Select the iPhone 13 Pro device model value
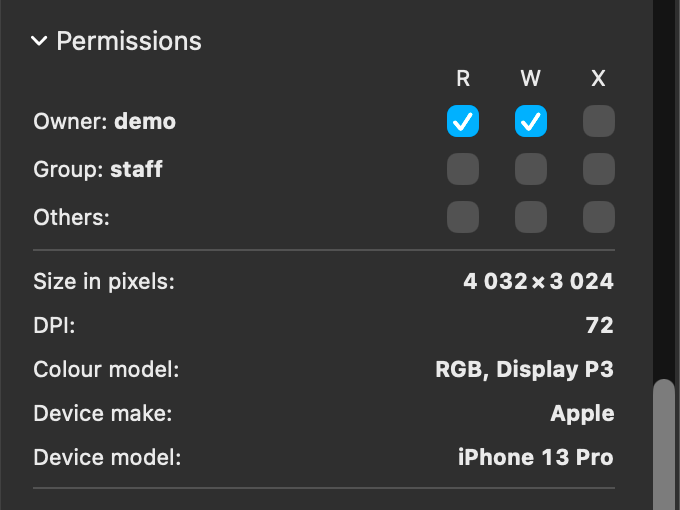The image size is (680, 510). click(535, 458)
